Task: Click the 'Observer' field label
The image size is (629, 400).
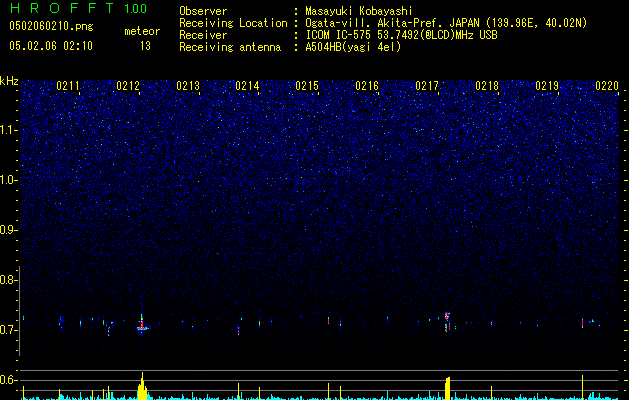Action: pos(203,11)
